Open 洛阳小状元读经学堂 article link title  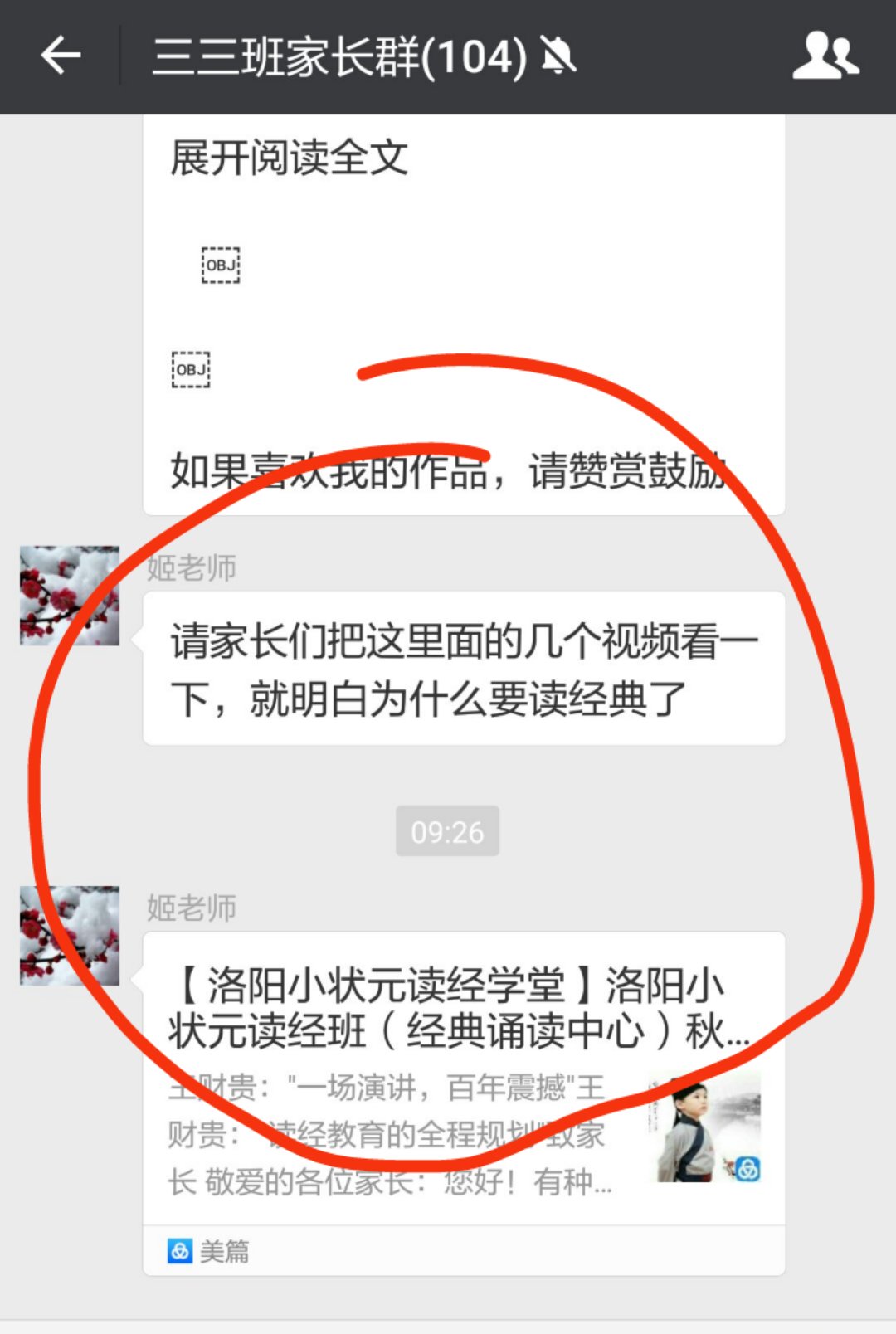[x=459, y=1009]
